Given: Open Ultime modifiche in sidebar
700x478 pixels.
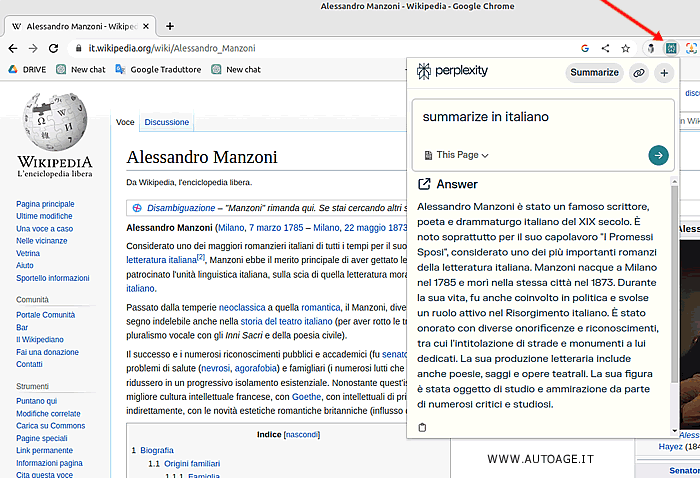Looking at the screenshot, I should (44, 216).
